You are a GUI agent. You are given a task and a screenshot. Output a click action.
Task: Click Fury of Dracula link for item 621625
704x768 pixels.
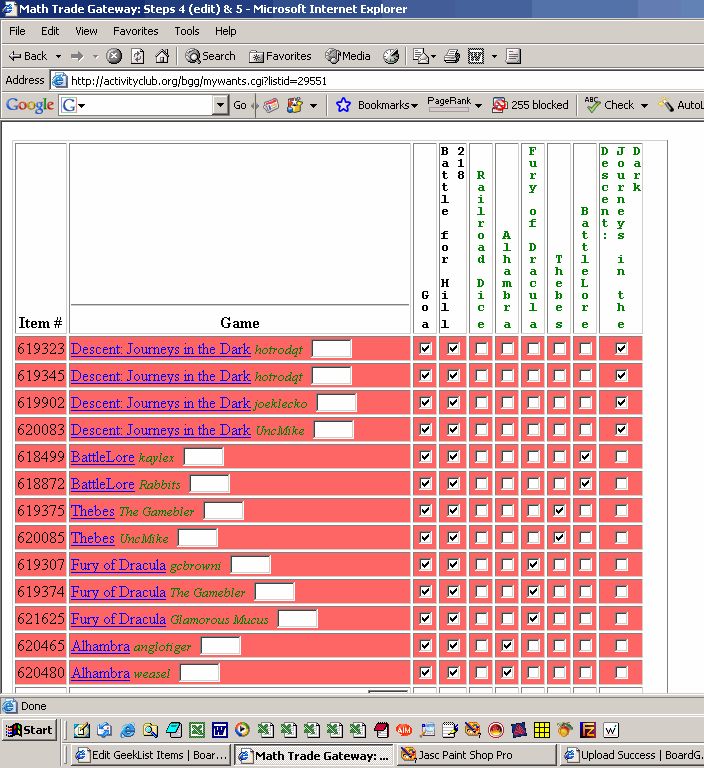[118, 619]
